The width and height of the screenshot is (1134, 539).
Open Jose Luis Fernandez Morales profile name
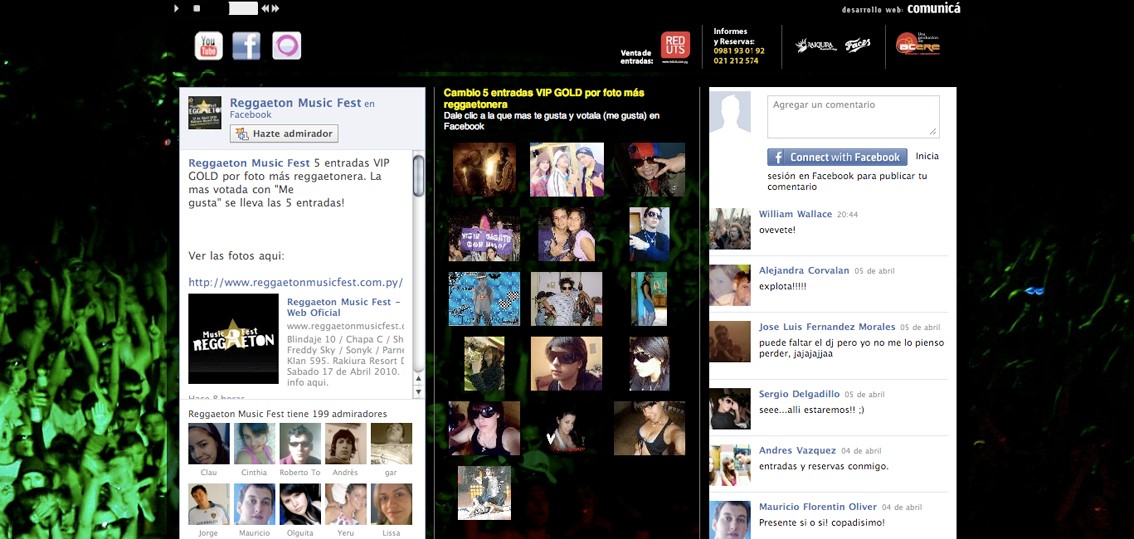click(x=827, y=327)
